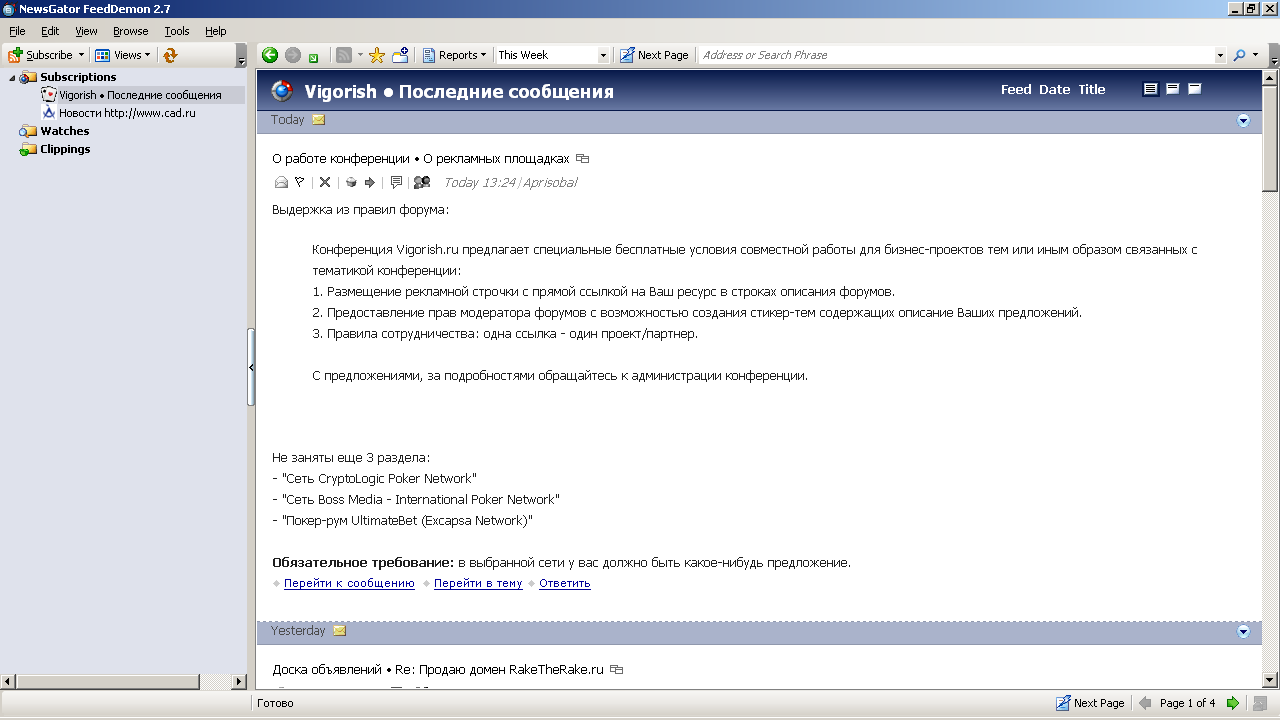Click the Address or Search Phrase field
Viewport: 1280px width, 720px height.
[955, 55]
